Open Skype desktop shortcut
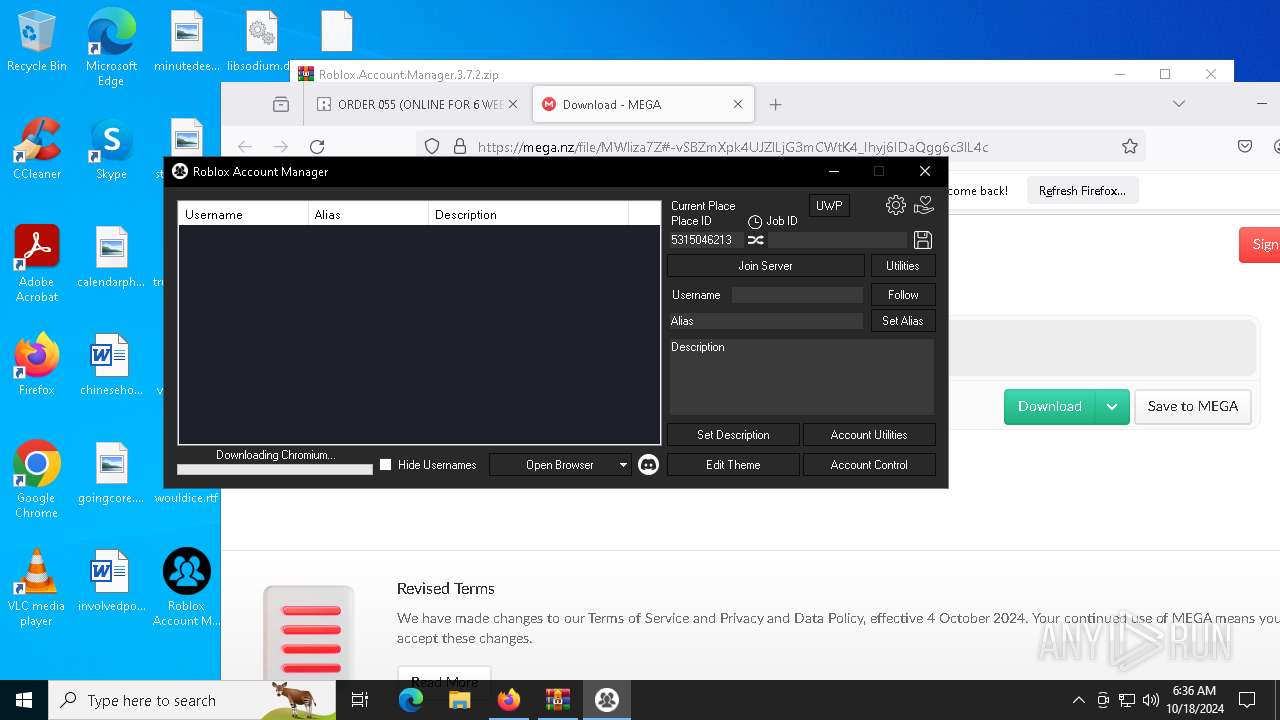 click(x=111, y=150)
